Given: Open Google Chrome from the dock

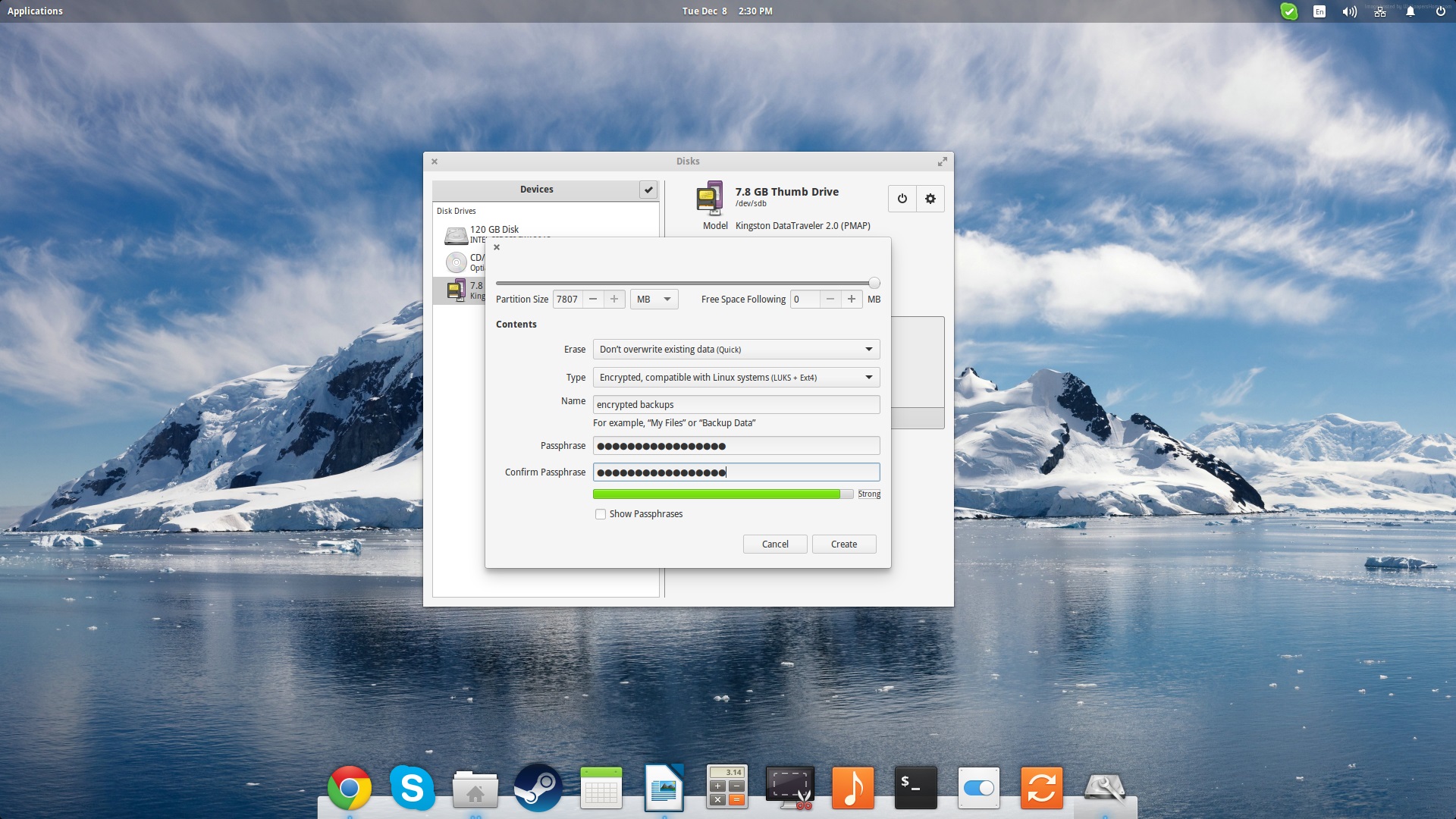Looking at the screenshot, I should coord(350,788).
